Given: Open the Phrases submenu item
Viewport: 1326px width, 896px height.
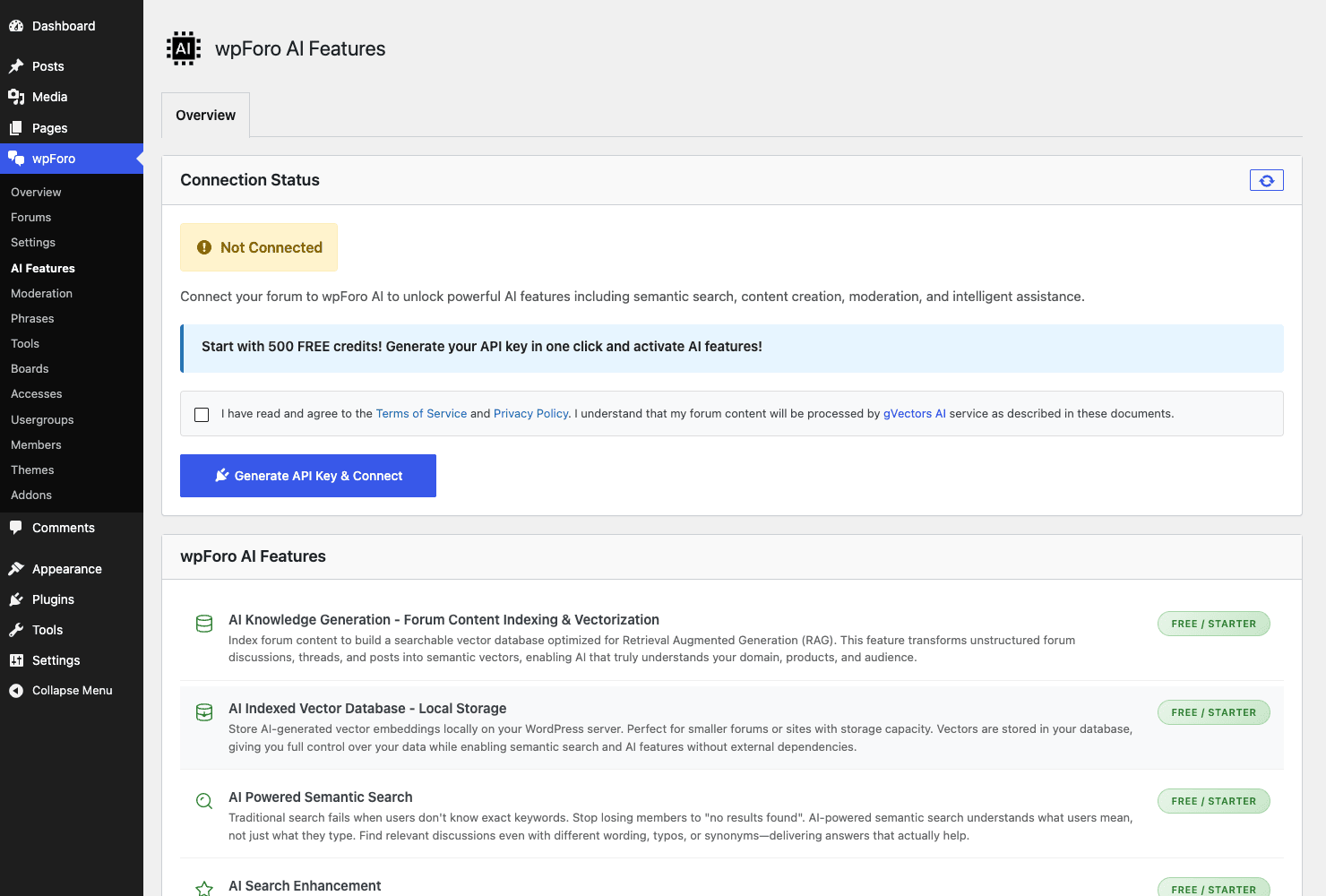Looking at the screenshot, I should pyautogui.click(x=32, y=318).
